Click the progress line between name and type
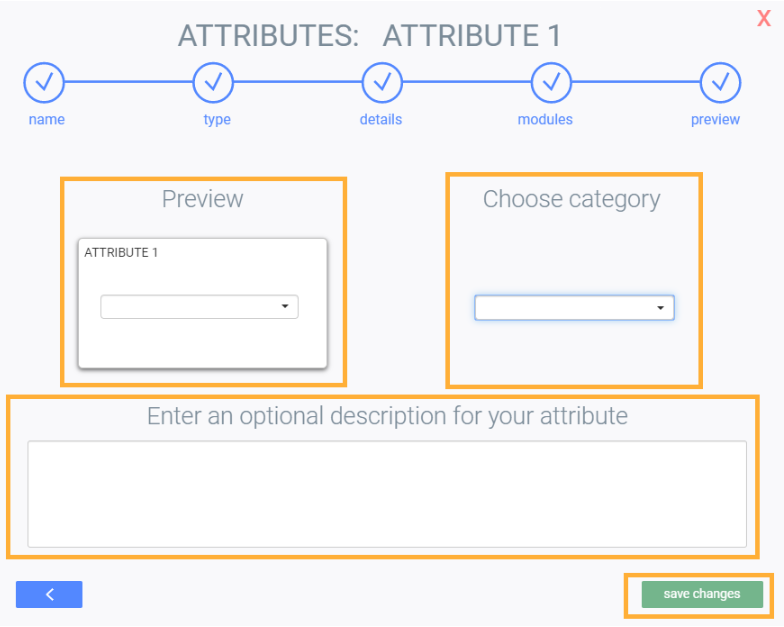The image size is (784, 627). [128, 83]
